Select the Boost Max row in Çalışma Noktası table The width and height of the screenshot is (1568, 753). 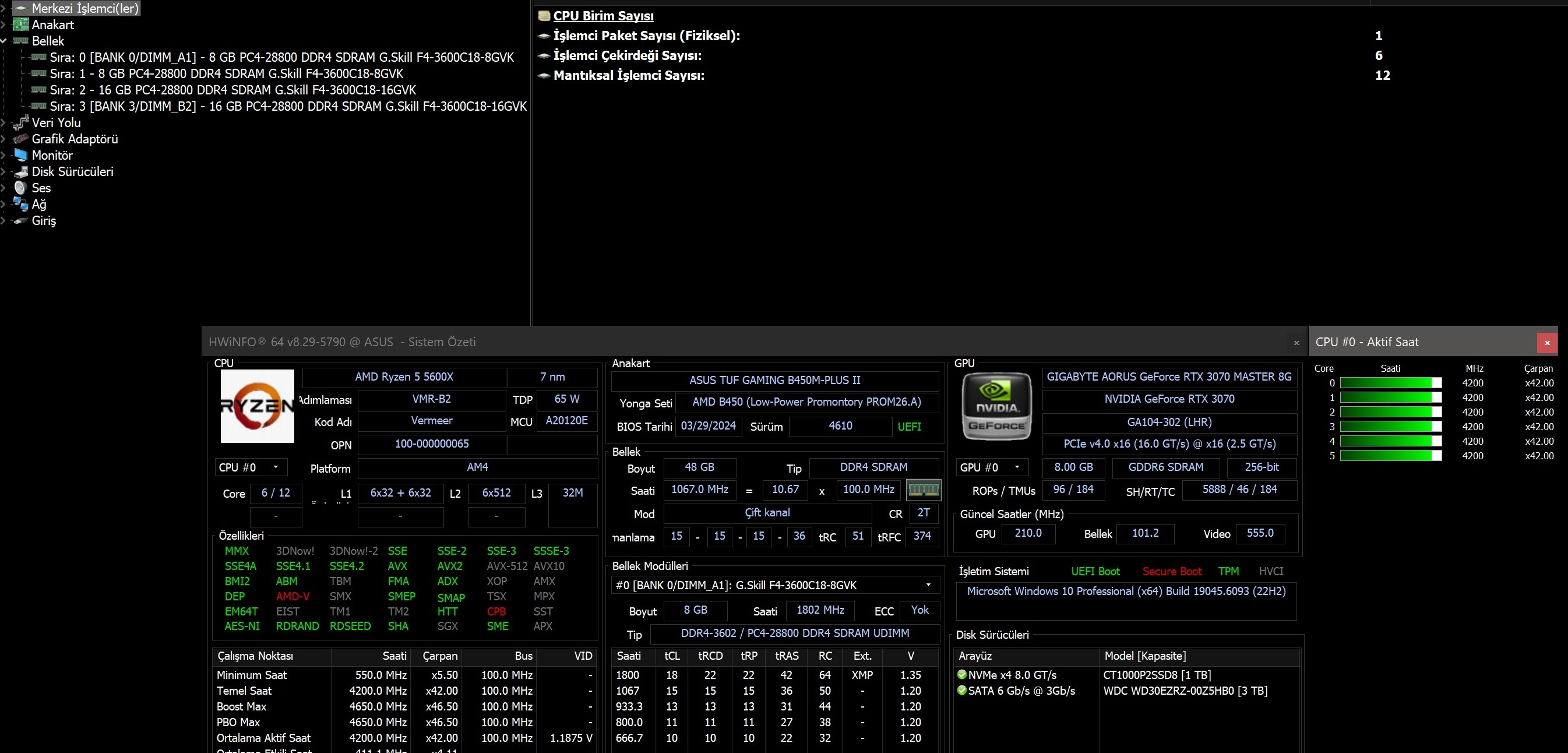(x=404, y=707)
